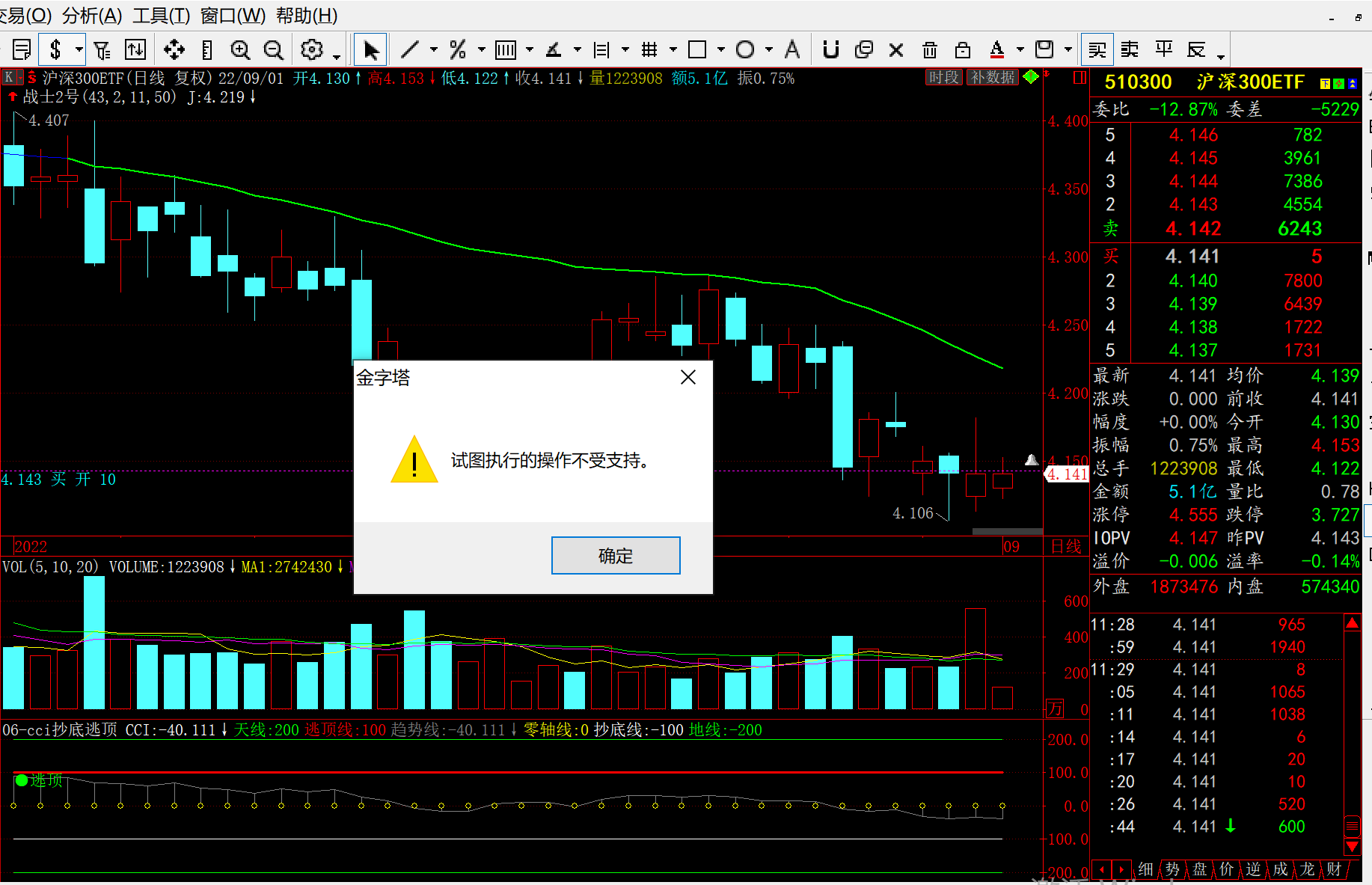Click the left tab-scroll arrow
Image resolution: width=1372 pixels, height=885 pixels.
pyautogui.click(x=1101, y=869)
